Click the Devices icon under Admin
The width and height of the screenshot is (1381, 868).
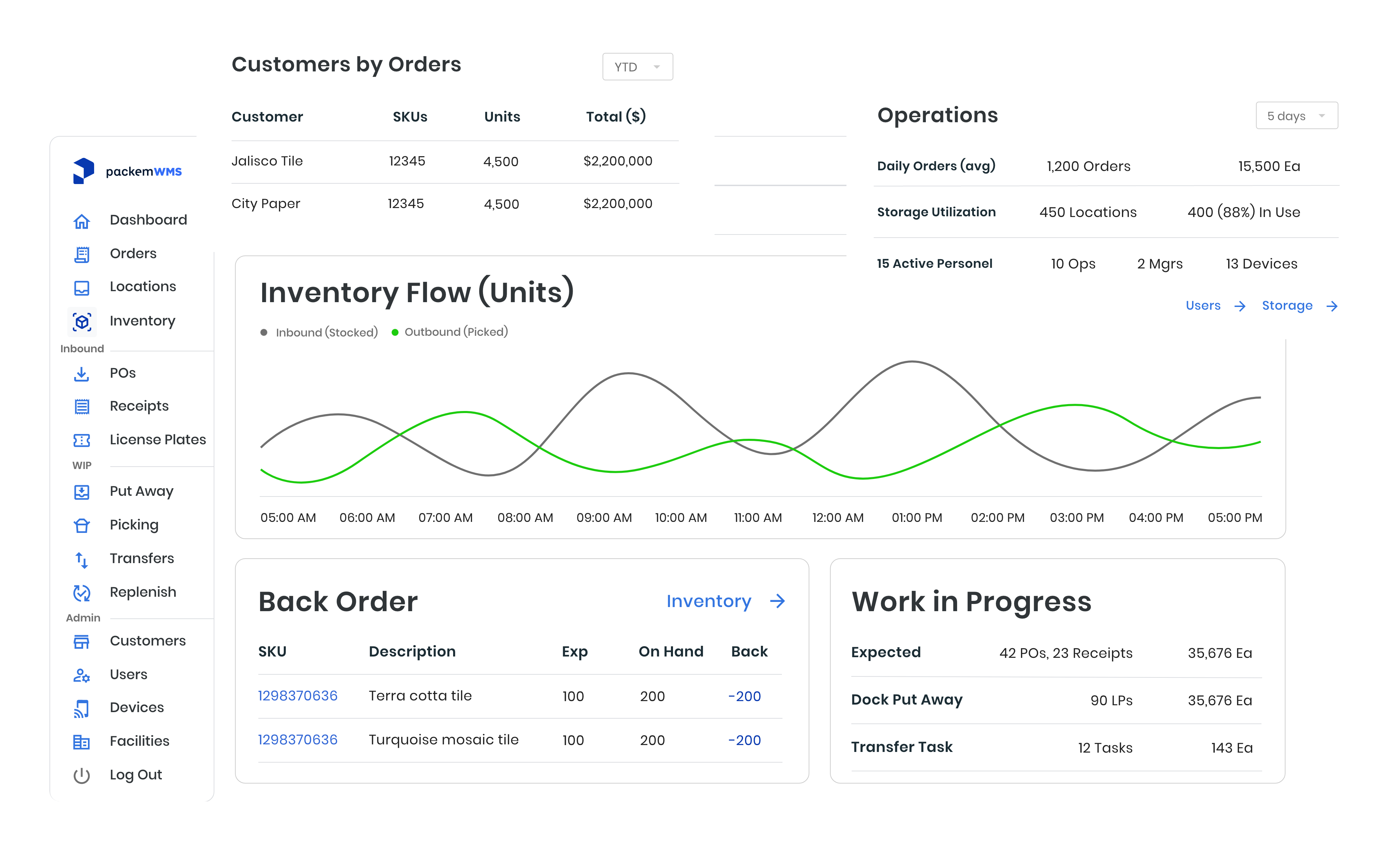pos(81,707)
